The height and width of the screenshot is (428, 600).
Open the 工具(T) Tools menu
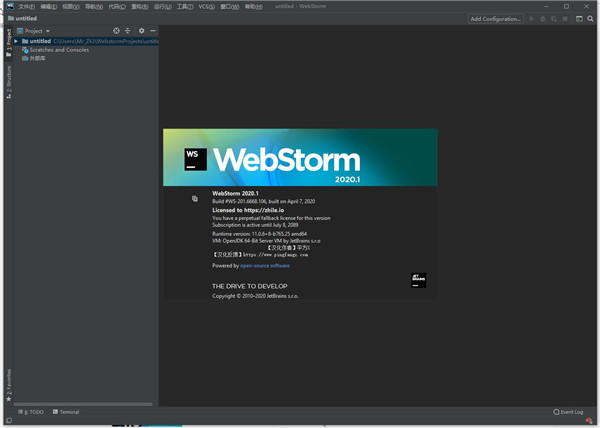[x=185, y=7]
